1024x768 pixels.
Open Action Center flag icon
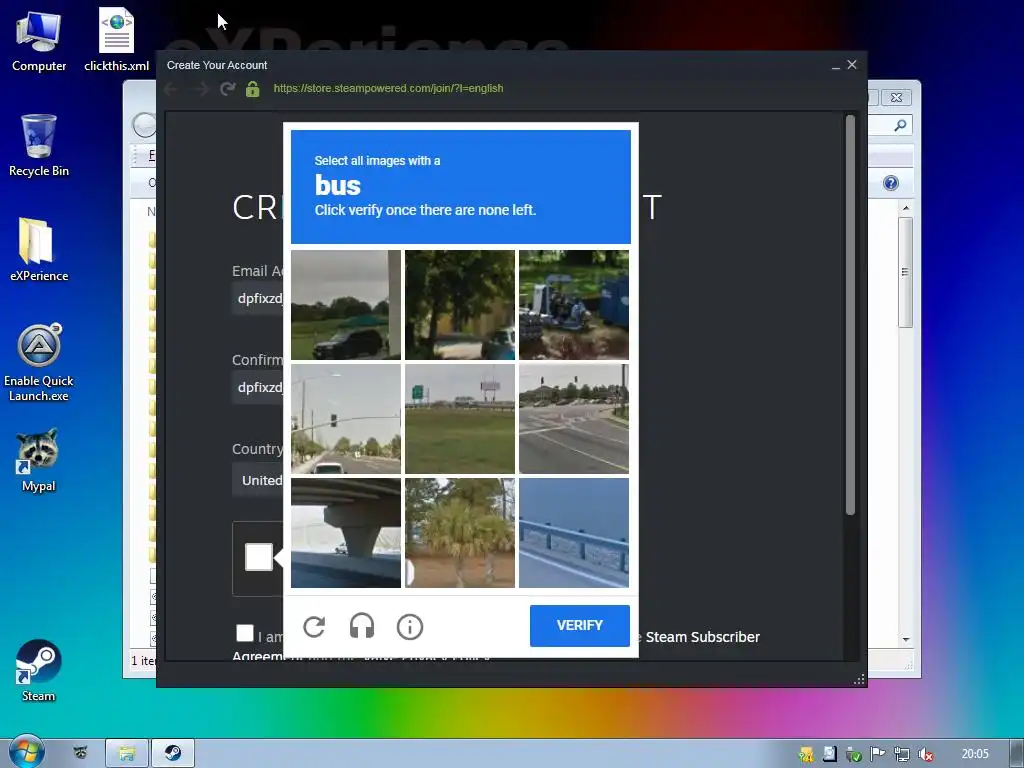877,754
